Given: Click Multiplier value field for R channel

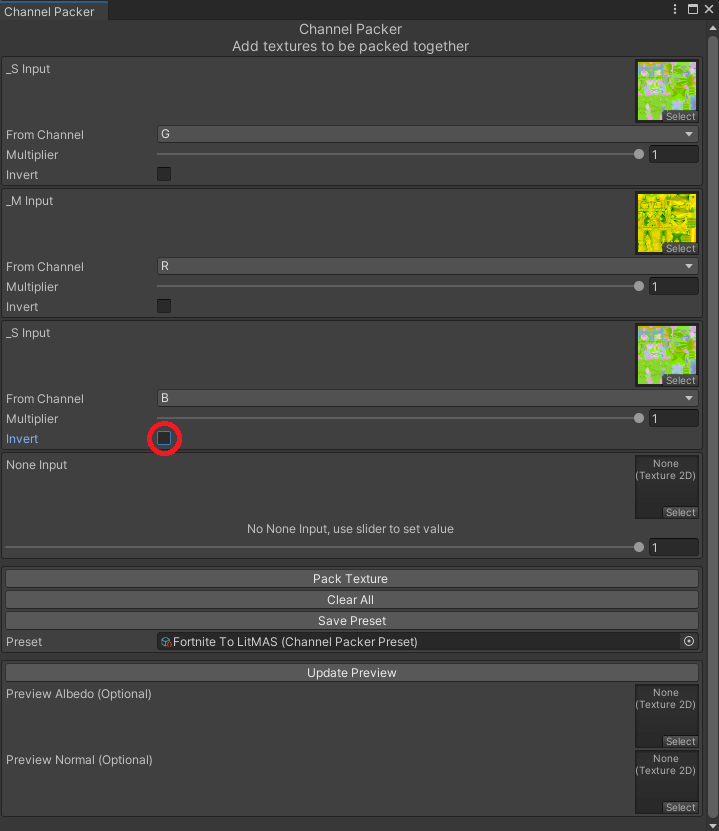Looking at the screenshot, I should 673,286.
